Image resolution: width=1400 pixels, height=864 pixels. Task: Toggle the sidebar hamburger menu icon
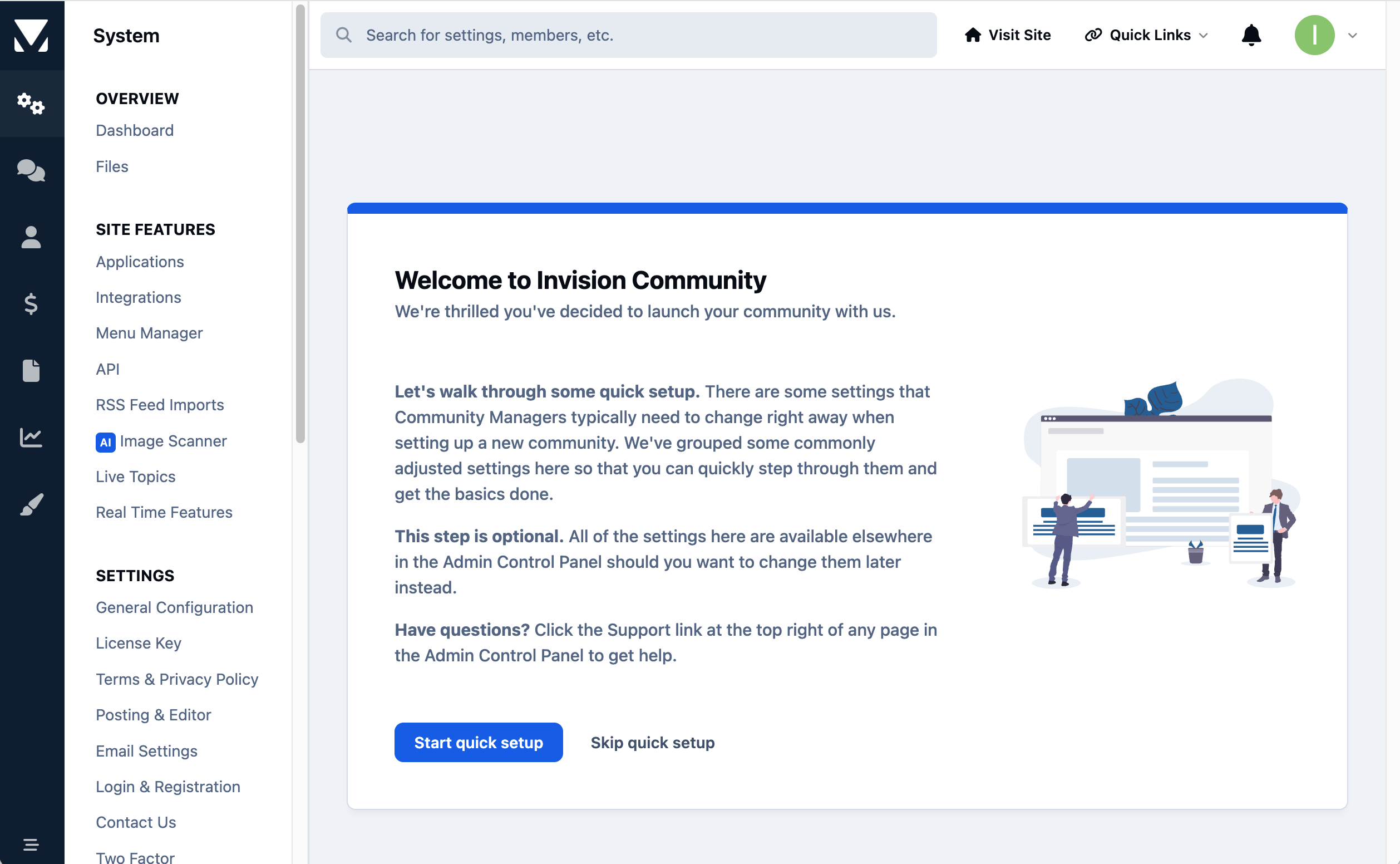31,845
